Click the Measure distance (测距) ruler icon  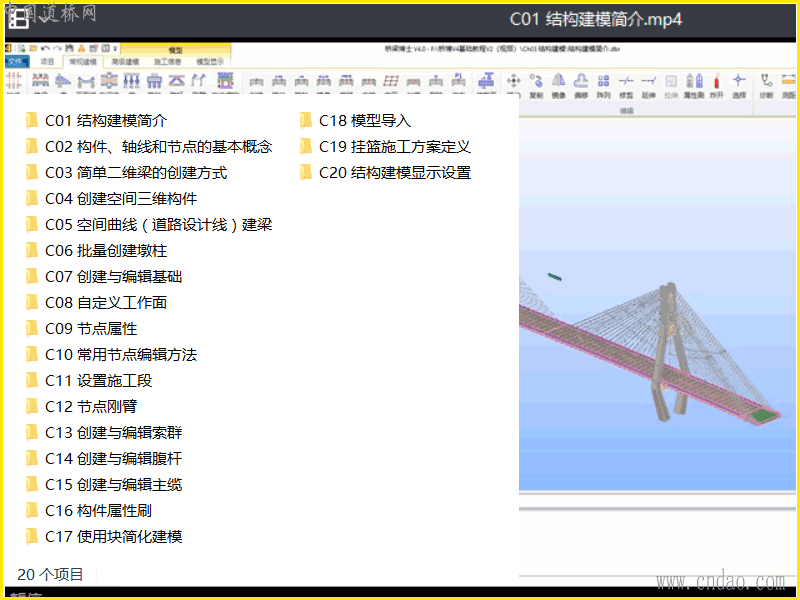pos(789,81)
